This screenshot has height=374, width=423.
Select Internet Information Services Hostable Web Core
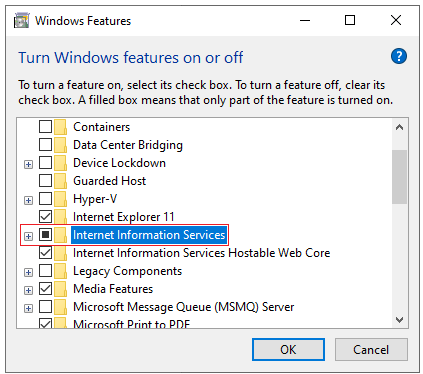click(x=201, y=253)
